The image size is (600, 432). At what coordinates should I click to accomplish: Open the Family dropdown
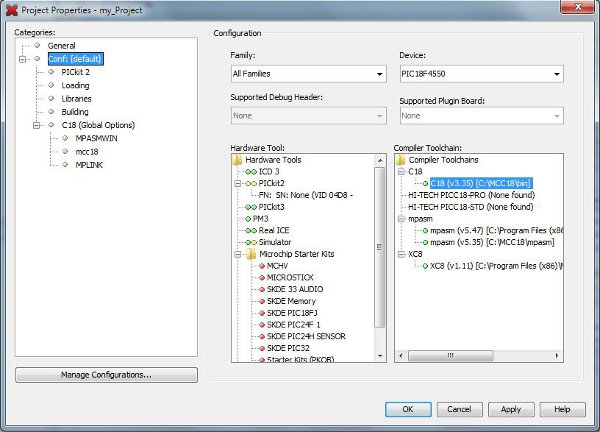(x=308, y=74)
